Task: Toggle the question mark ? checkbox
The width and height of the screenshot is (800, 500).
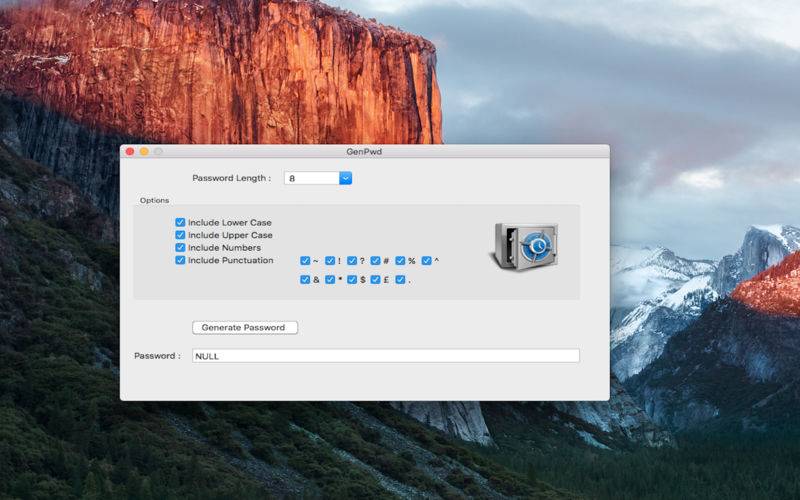Action: (352, 261)
